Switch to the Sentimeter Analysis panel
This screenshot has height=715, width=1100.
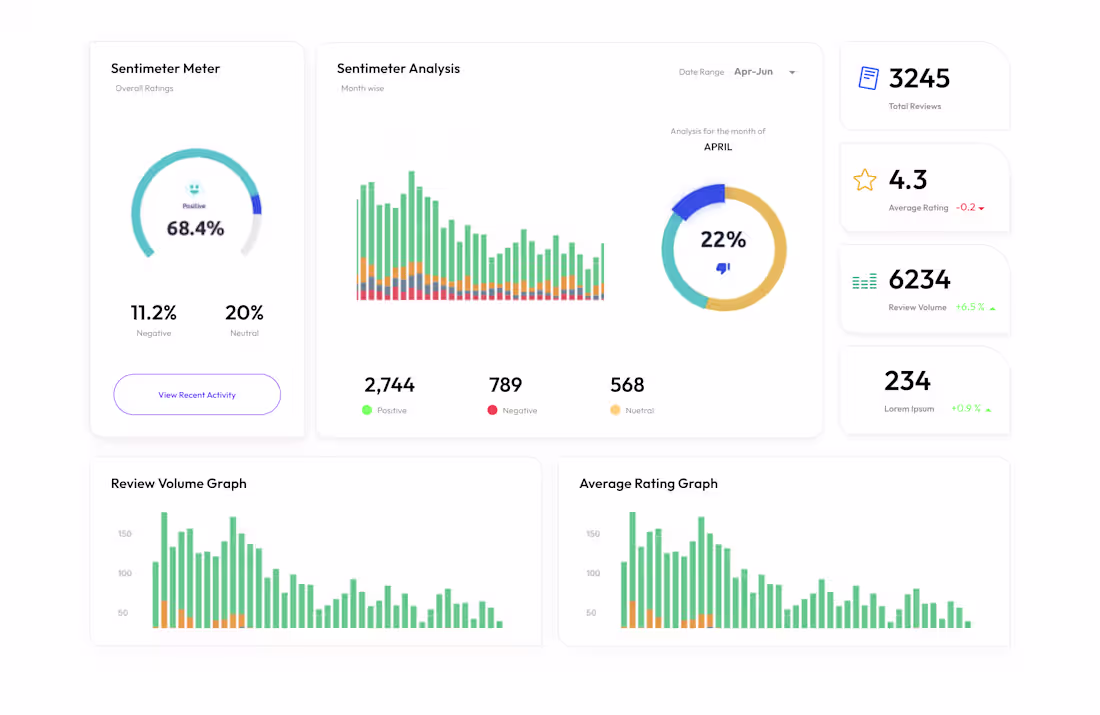click(x=398, y=68)
